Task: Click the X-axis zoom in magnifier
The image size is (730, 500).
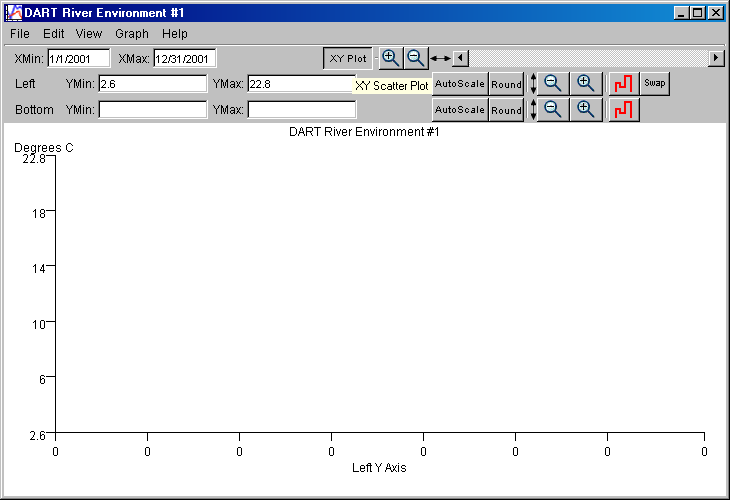Action: coord(391,58)
